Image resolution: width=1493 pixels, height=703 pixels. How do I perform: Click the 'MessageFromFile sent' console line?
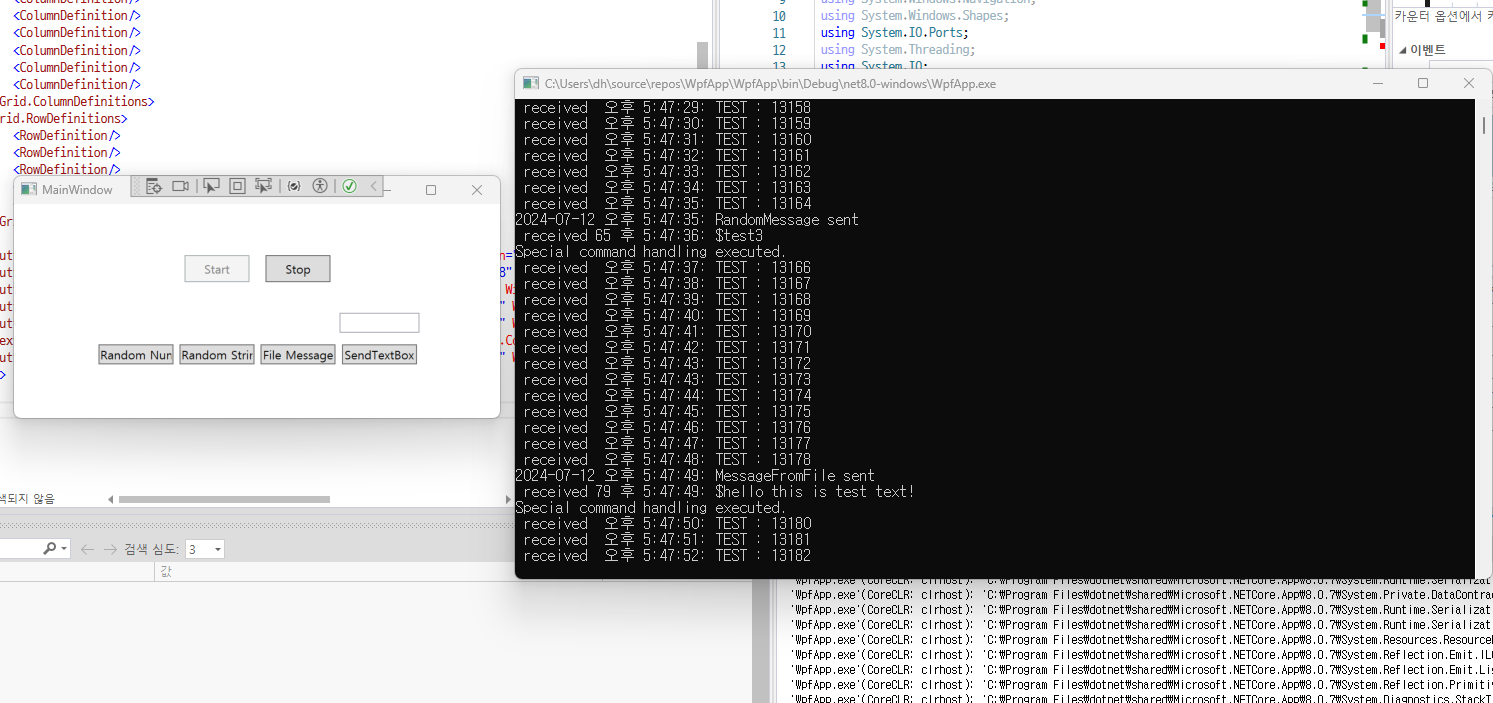click(695, 476)
